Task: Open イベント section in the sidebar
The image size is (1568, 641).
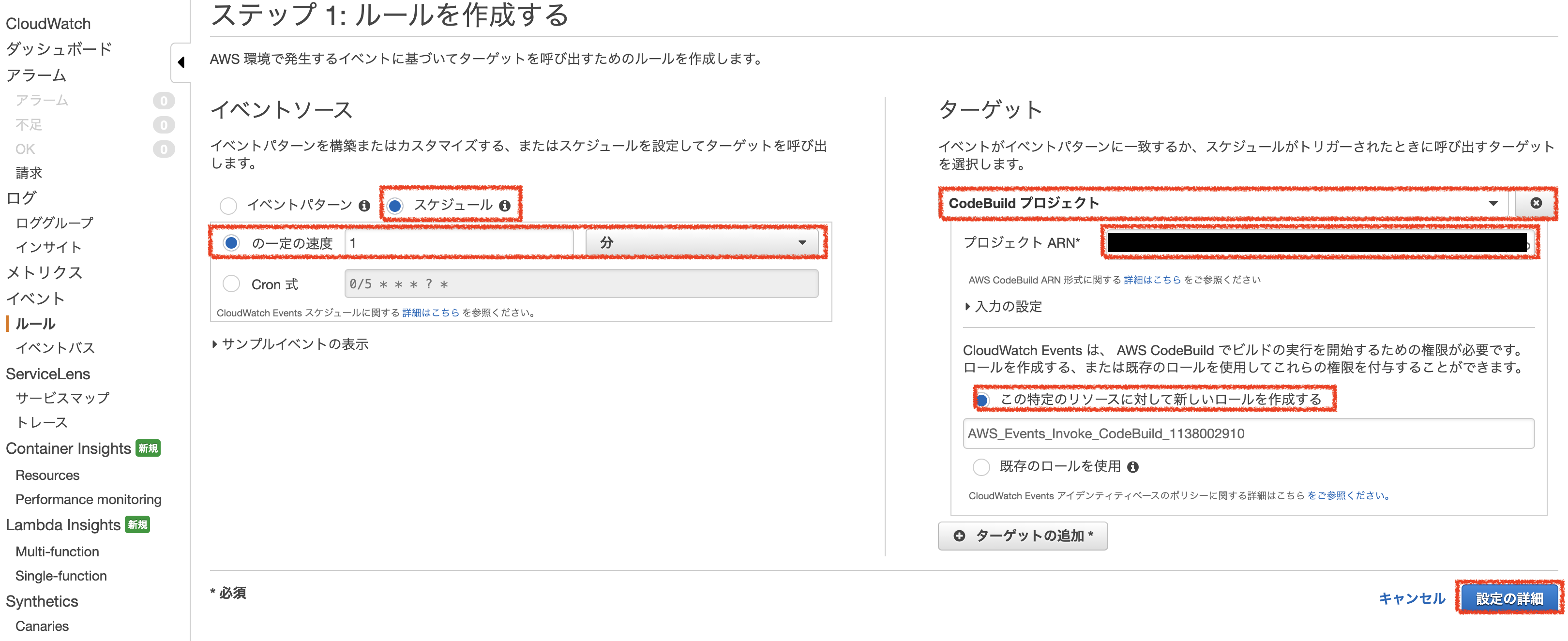Action: click(x=35, y=298)
